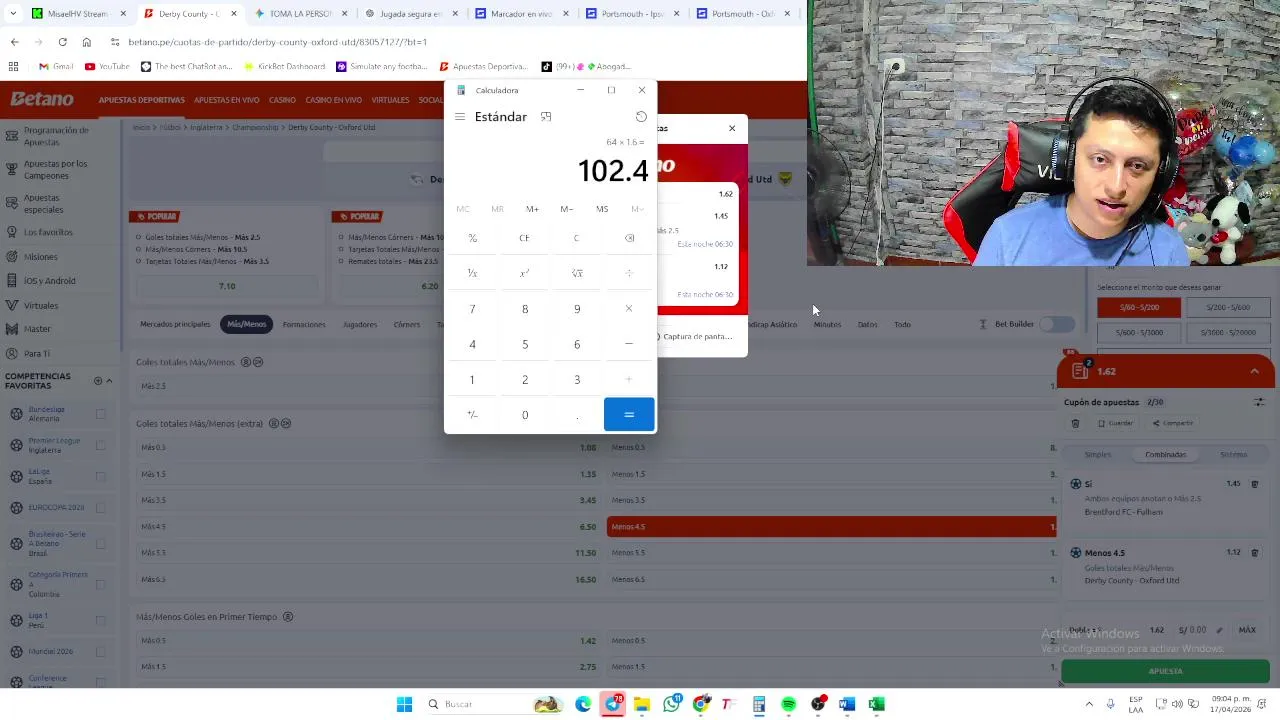Click the Championship breadcrumb link
The image size is (1280, 720).
click(x=255, y=127)
